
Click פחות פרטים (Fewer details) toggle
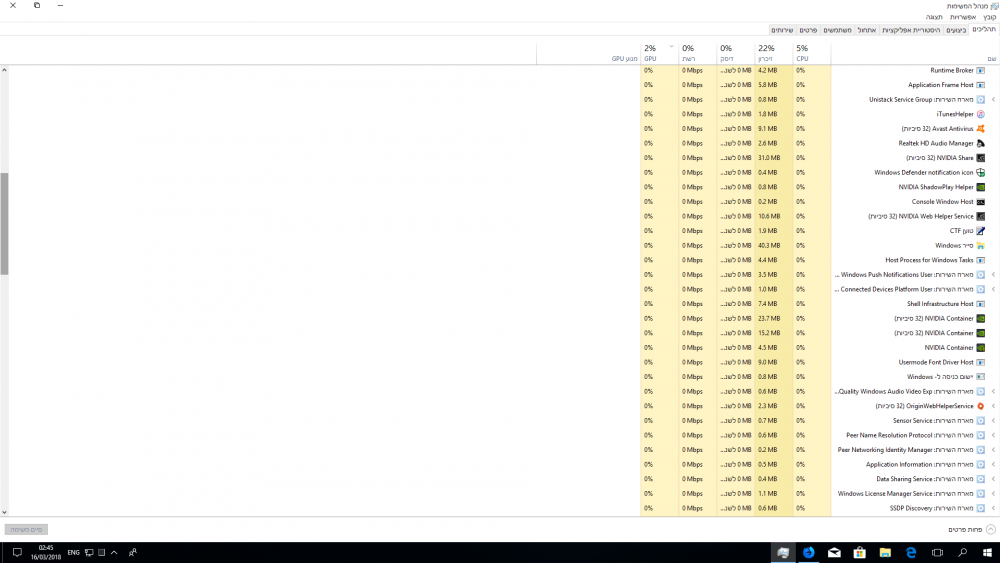click(x=971, y=529)
